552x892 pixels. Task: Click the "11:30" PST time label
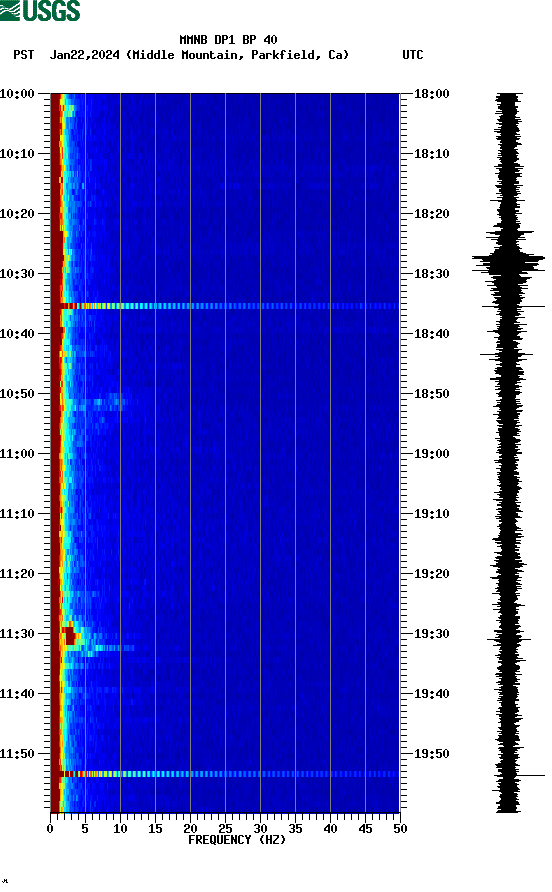point(17,634)
